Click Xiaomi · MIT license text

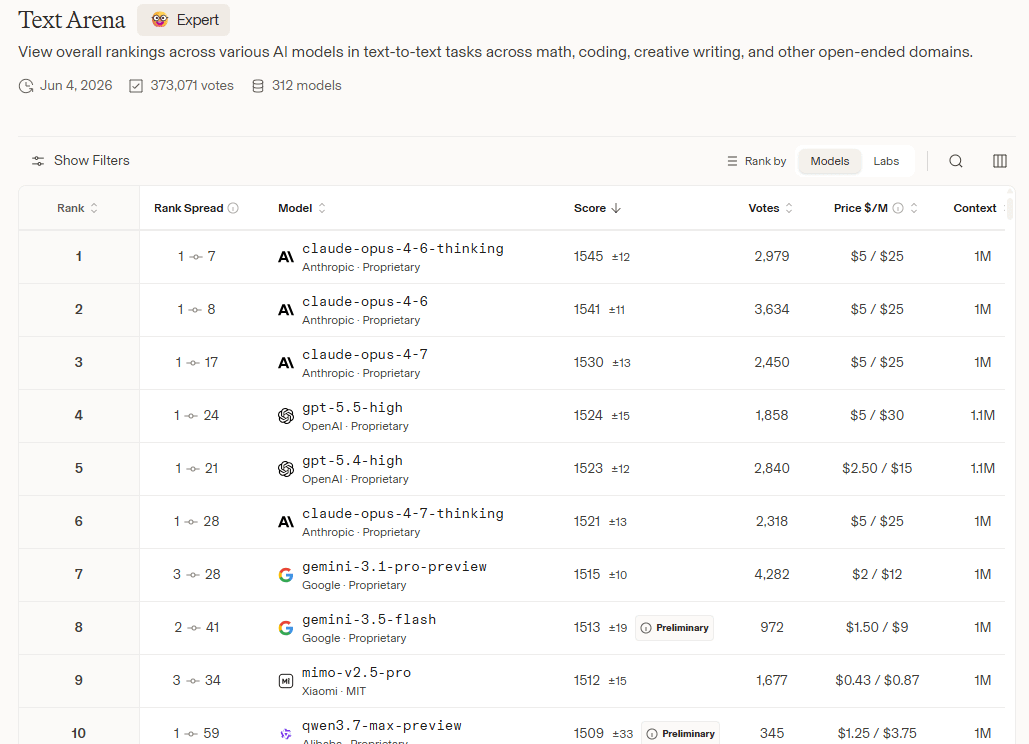click(x=334, y=692)
